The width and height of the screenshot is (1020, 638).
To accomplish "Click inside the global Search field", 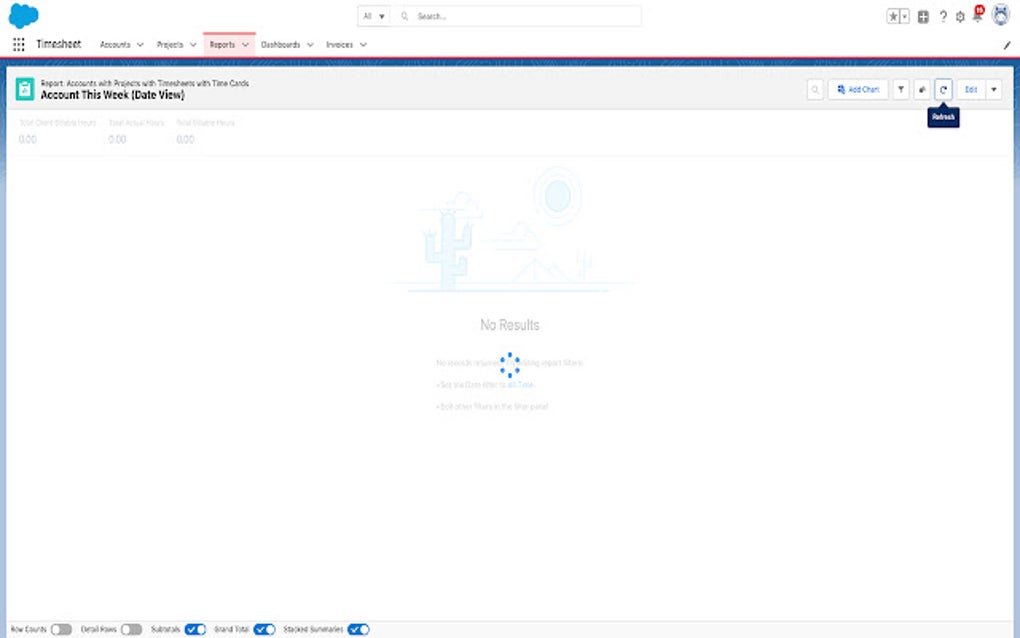I will [500, 16].
